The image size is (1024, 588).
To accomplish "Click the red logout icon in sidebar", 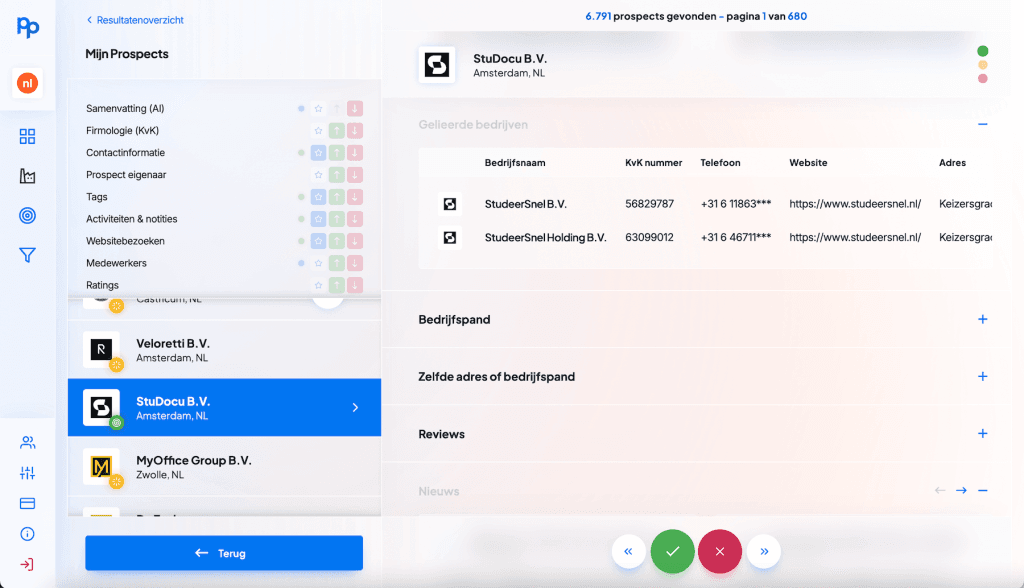I will 27,564.
